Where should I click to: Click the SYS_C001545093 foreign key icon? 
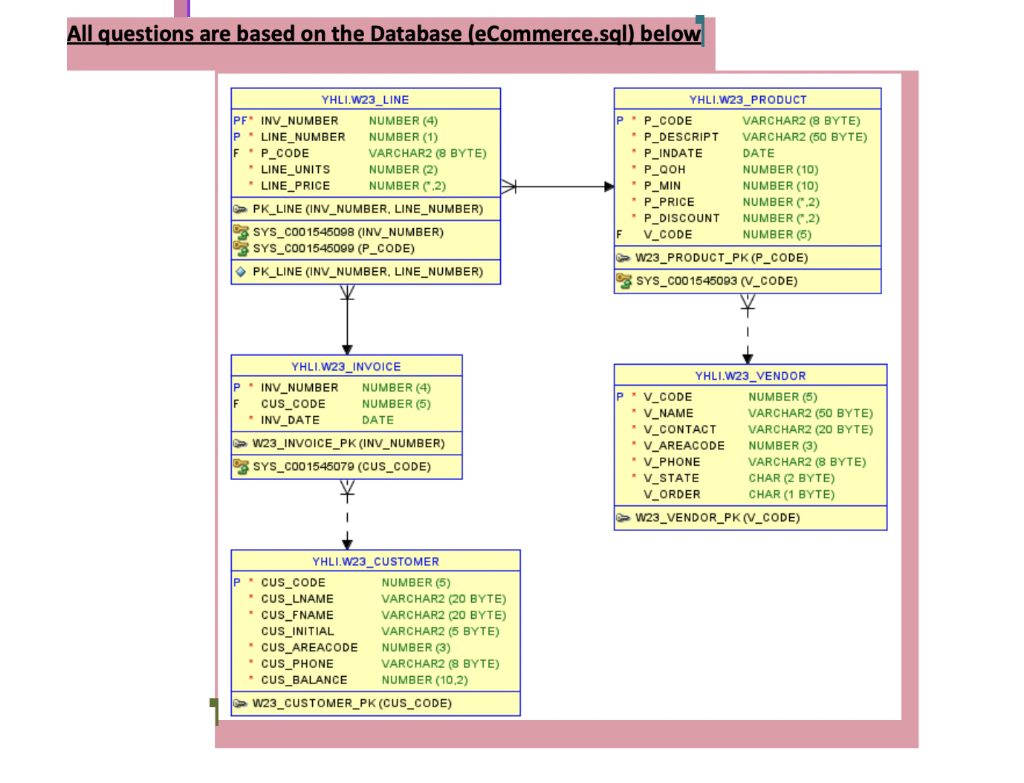pyautogui.click(x=622, y=281)
